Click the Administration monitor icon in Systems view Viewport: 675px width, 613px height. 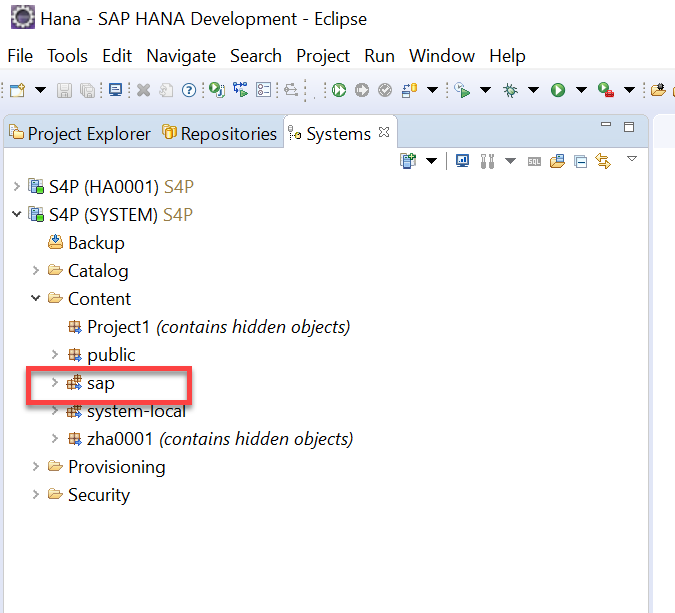pos(463,161)
